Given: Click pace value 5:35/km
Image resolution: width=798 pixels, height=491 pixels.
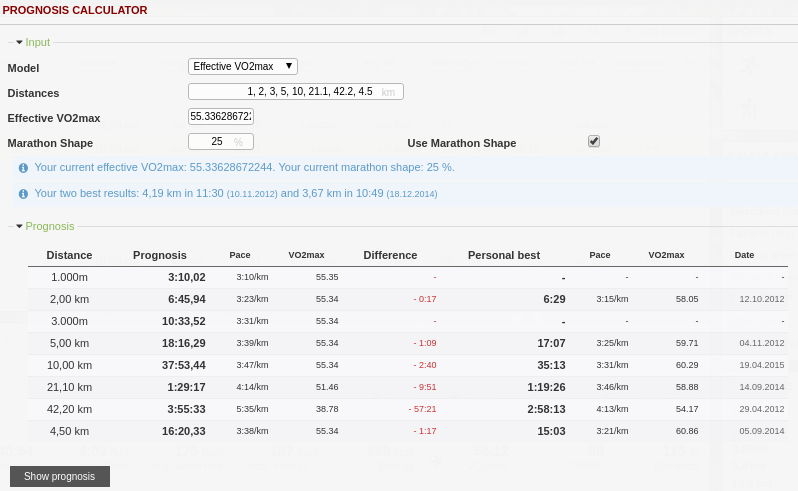Looking at the screenshot, I should (x=252, y=409).
